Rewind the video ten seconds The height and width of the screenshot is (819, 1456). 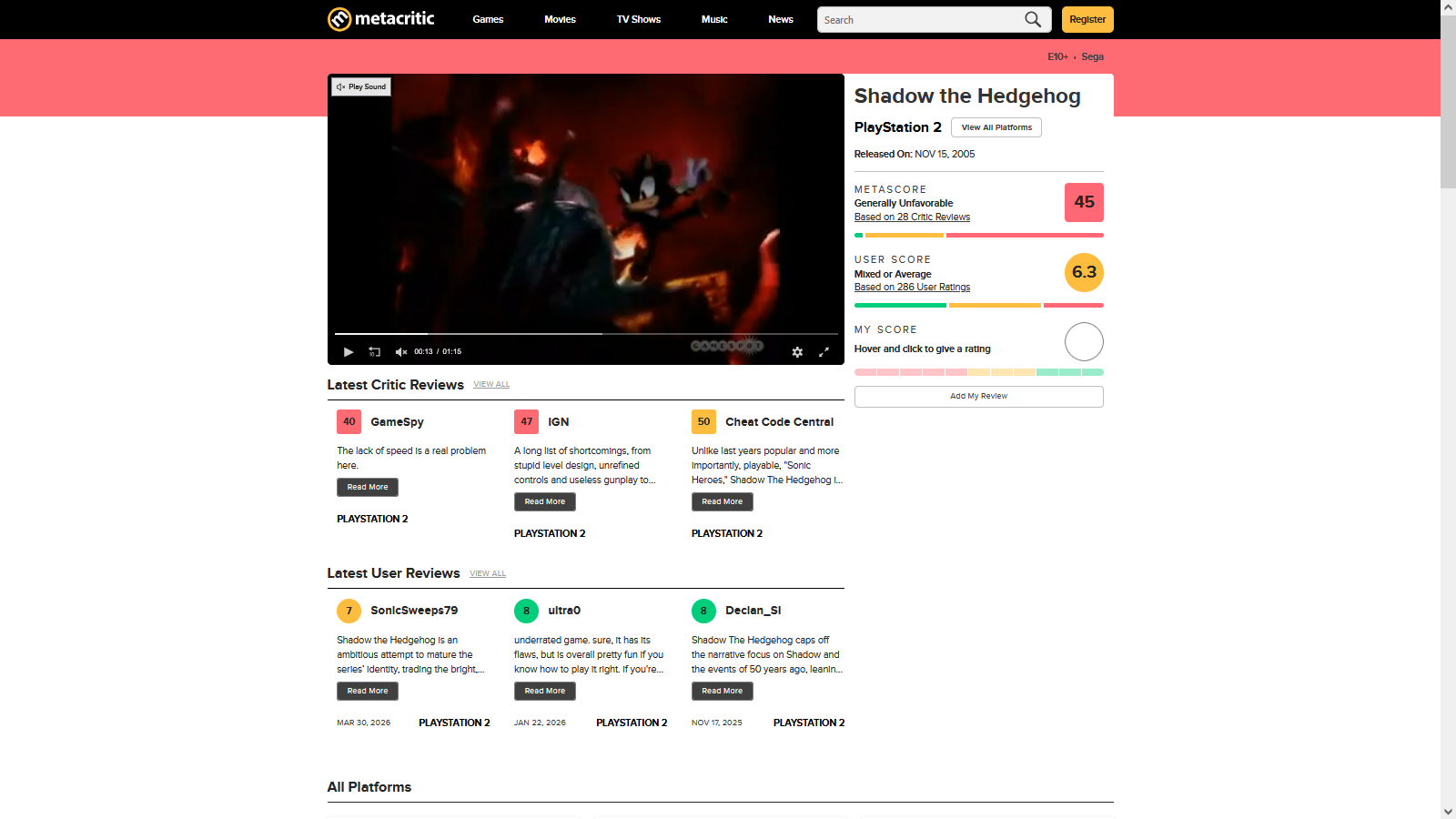coord(374,351)
